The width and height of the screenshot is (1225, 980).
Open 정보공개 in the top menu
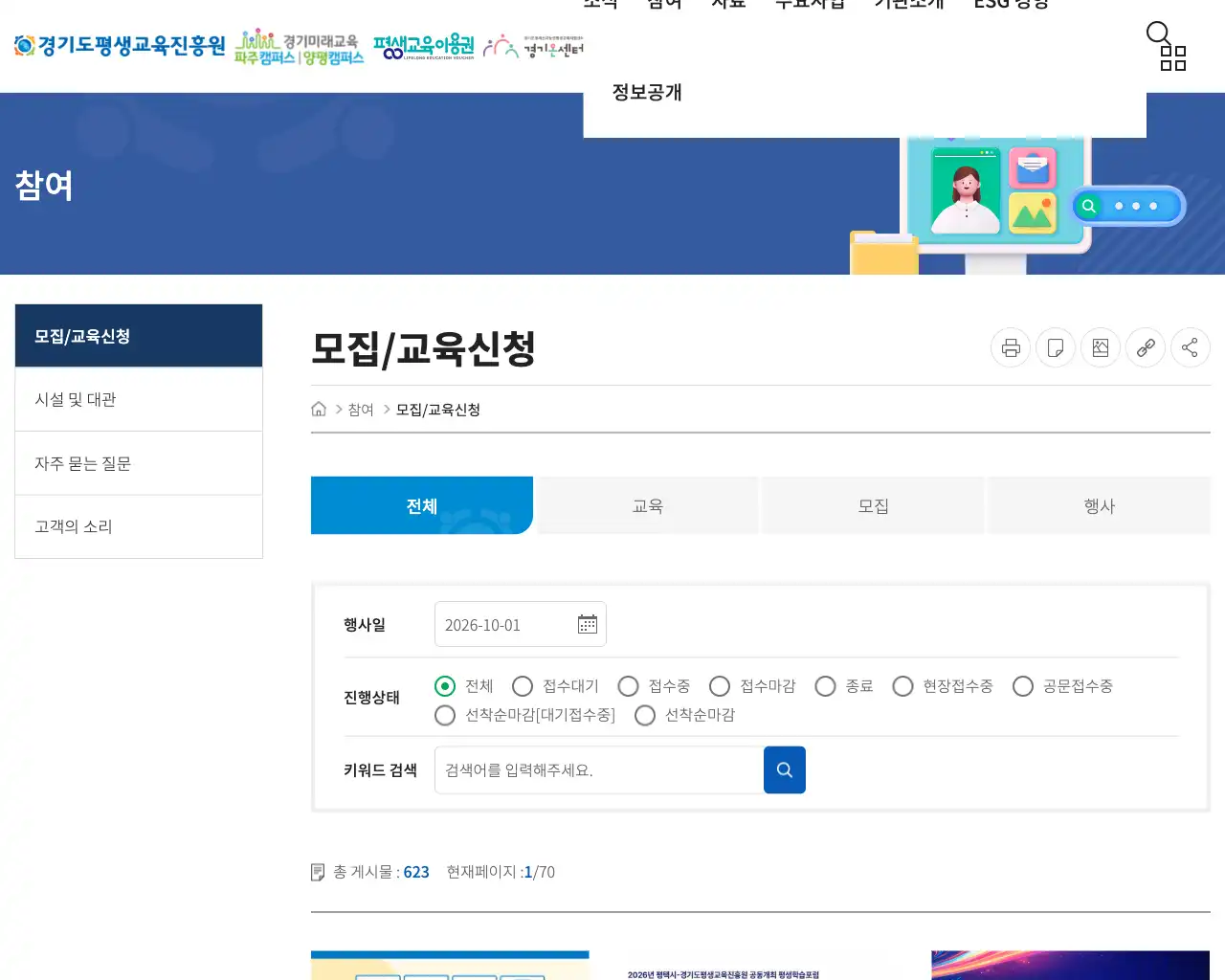tap(647, 92)
